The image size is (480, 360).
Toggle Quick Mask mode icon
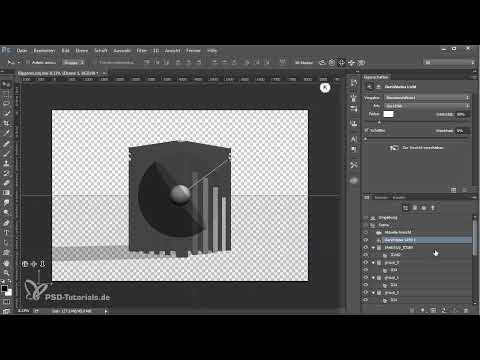[x=6, y=302]
